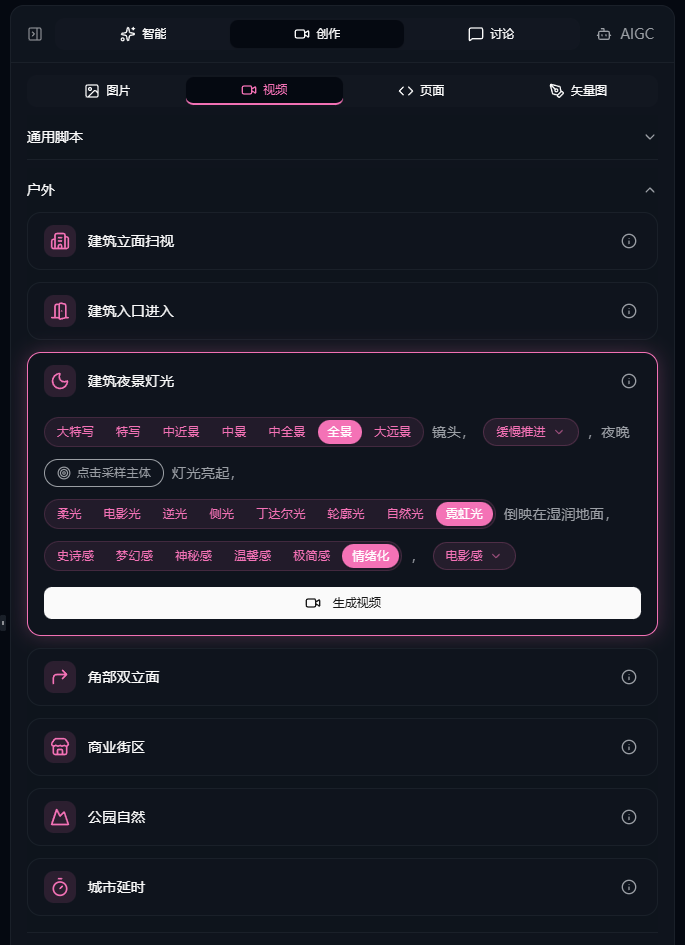Image resolution: width=685 pixels, height=945 pixels.
Task: Click the mountain icon for 公园自然
Action: point(60,817)
